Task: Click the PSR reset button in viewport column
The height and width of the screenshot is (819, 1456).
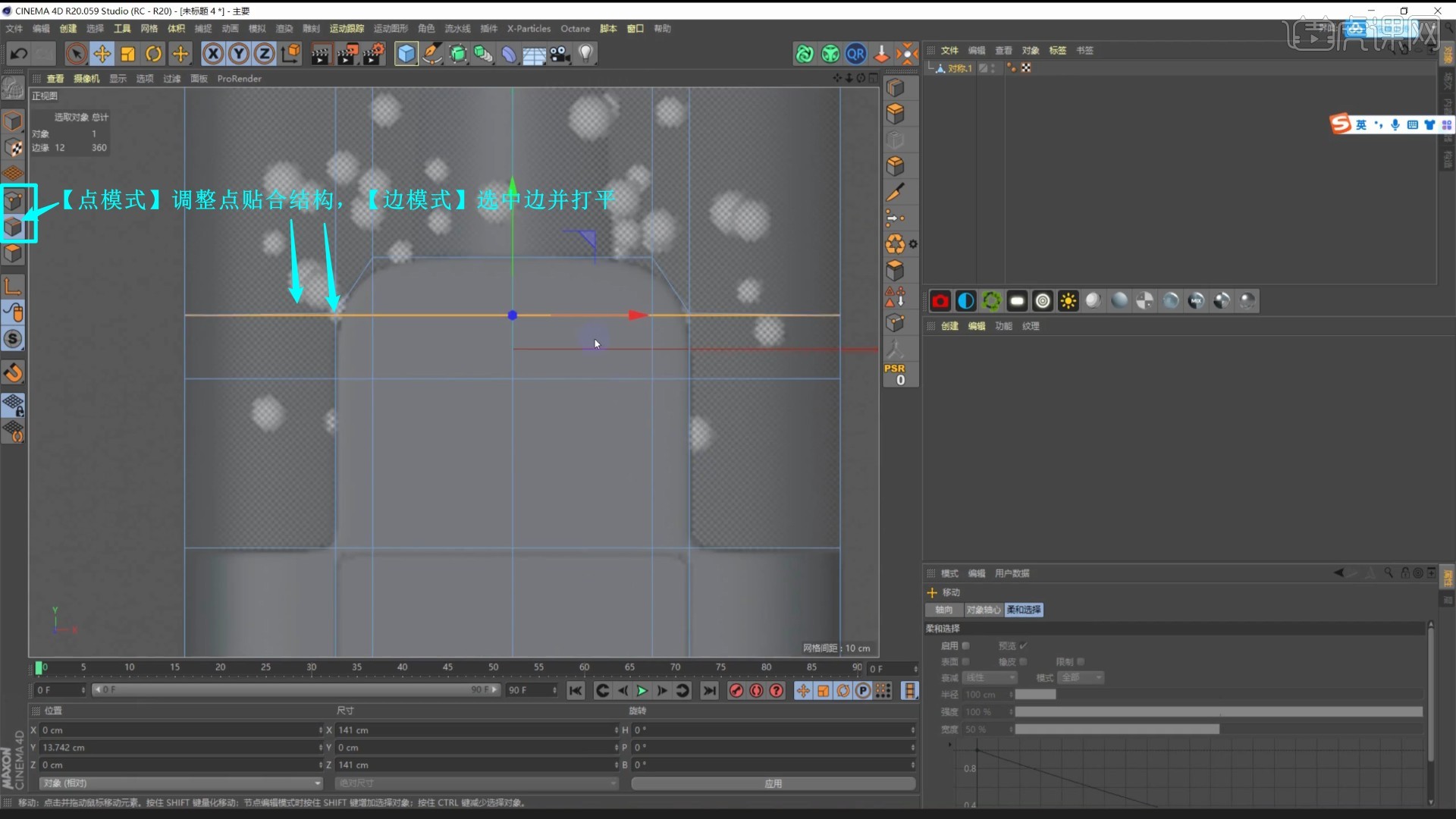Action: click(896, 373)
